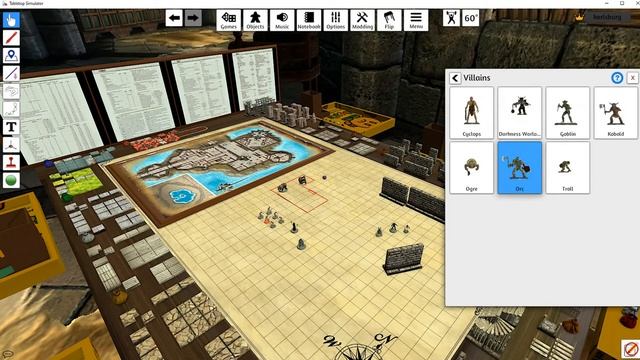The height and width of the screenshot is (360, 640).
Task: Select the Zone marker tool
Action: (11, 56)
